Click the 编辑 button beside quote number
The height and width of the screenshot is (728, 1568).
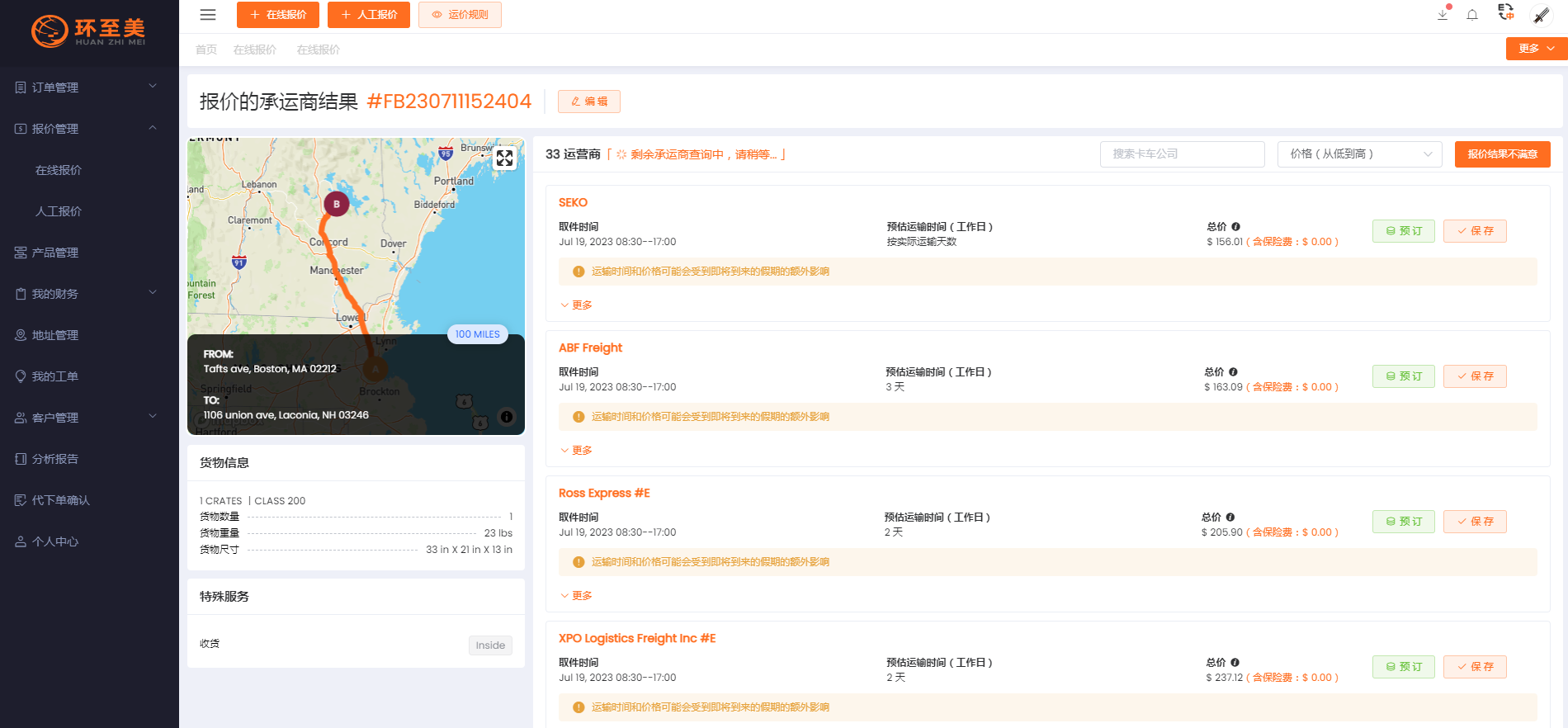coord(588,102)
